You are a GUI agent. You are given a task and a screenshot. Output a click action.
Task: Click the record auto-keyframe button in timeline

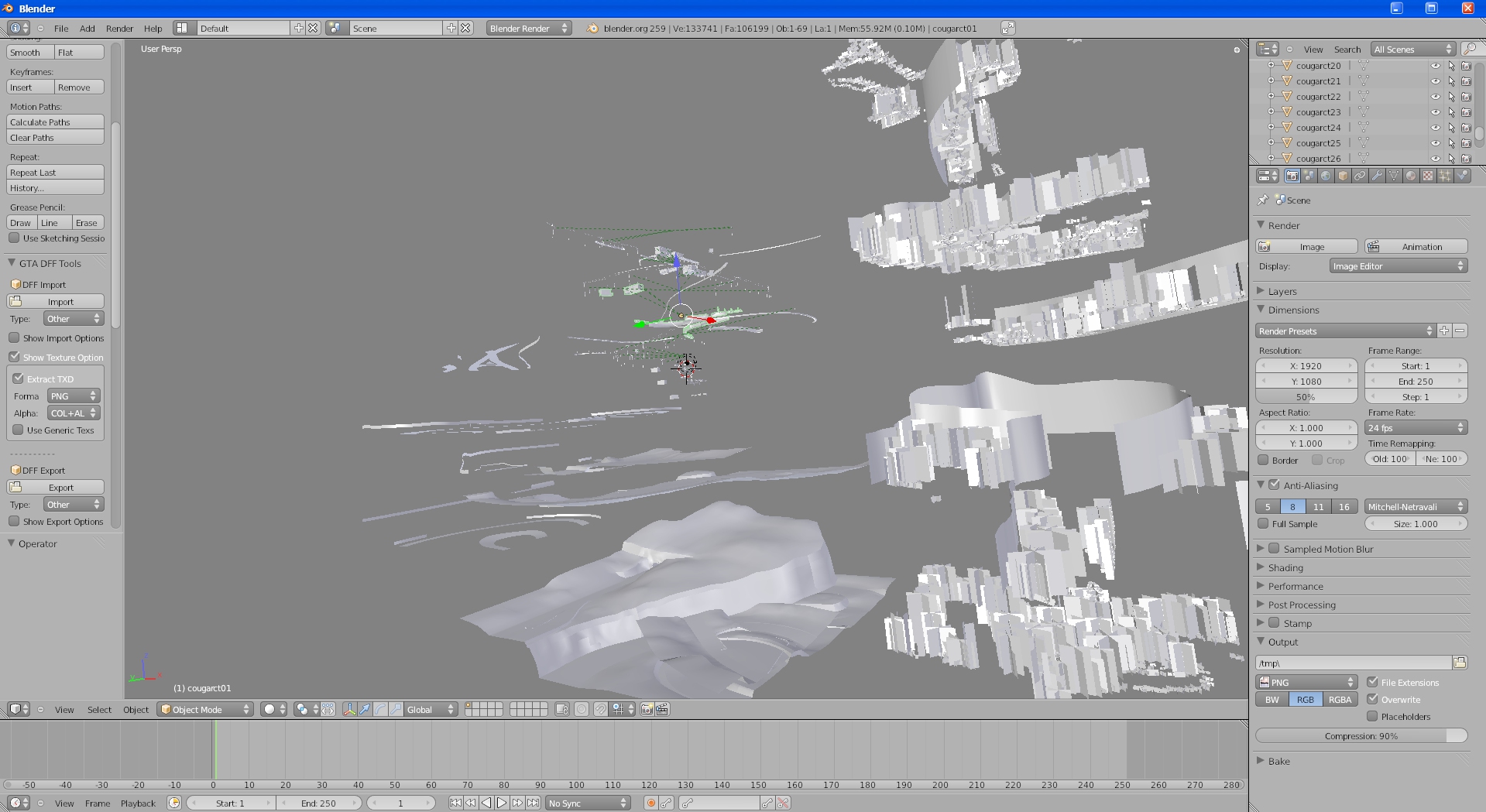point(651,803)
